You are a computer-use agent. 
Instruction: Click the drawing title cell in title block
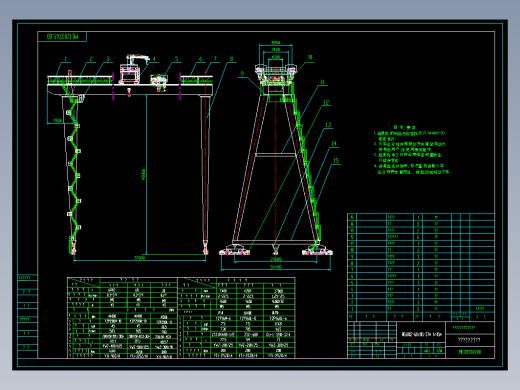click(x=421, y=334)
